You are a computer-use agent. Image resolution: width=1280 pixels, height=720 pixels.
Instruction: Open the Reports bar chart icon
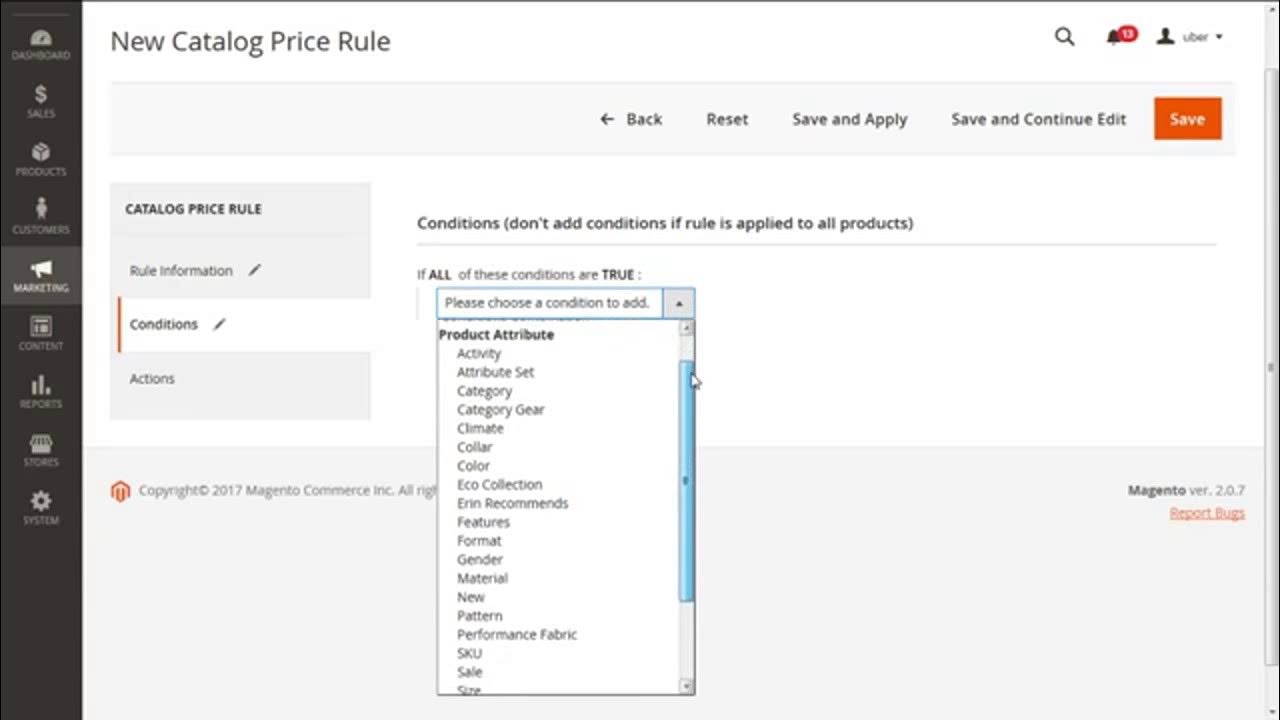[x=41, y=385]
